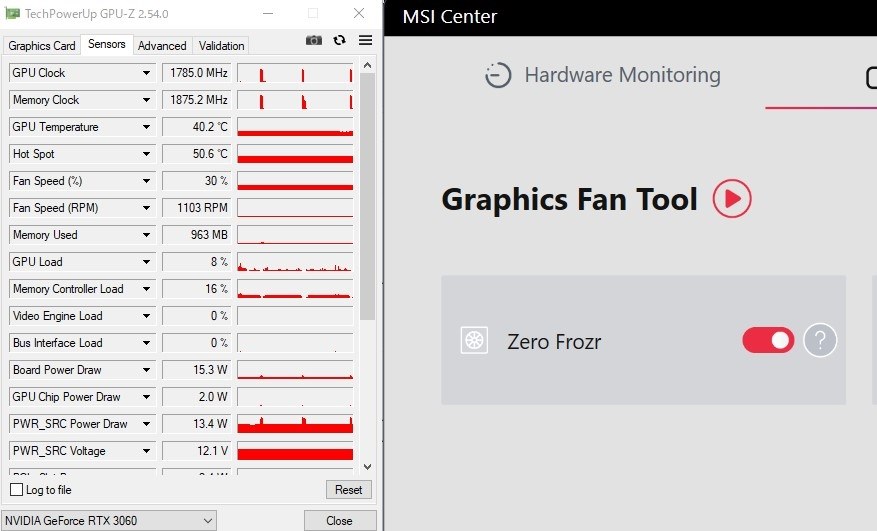The width and height of the screenshot is (877, 531).
Task: Click the Reset button in GPU-Z
Action: tap(348, 490)
